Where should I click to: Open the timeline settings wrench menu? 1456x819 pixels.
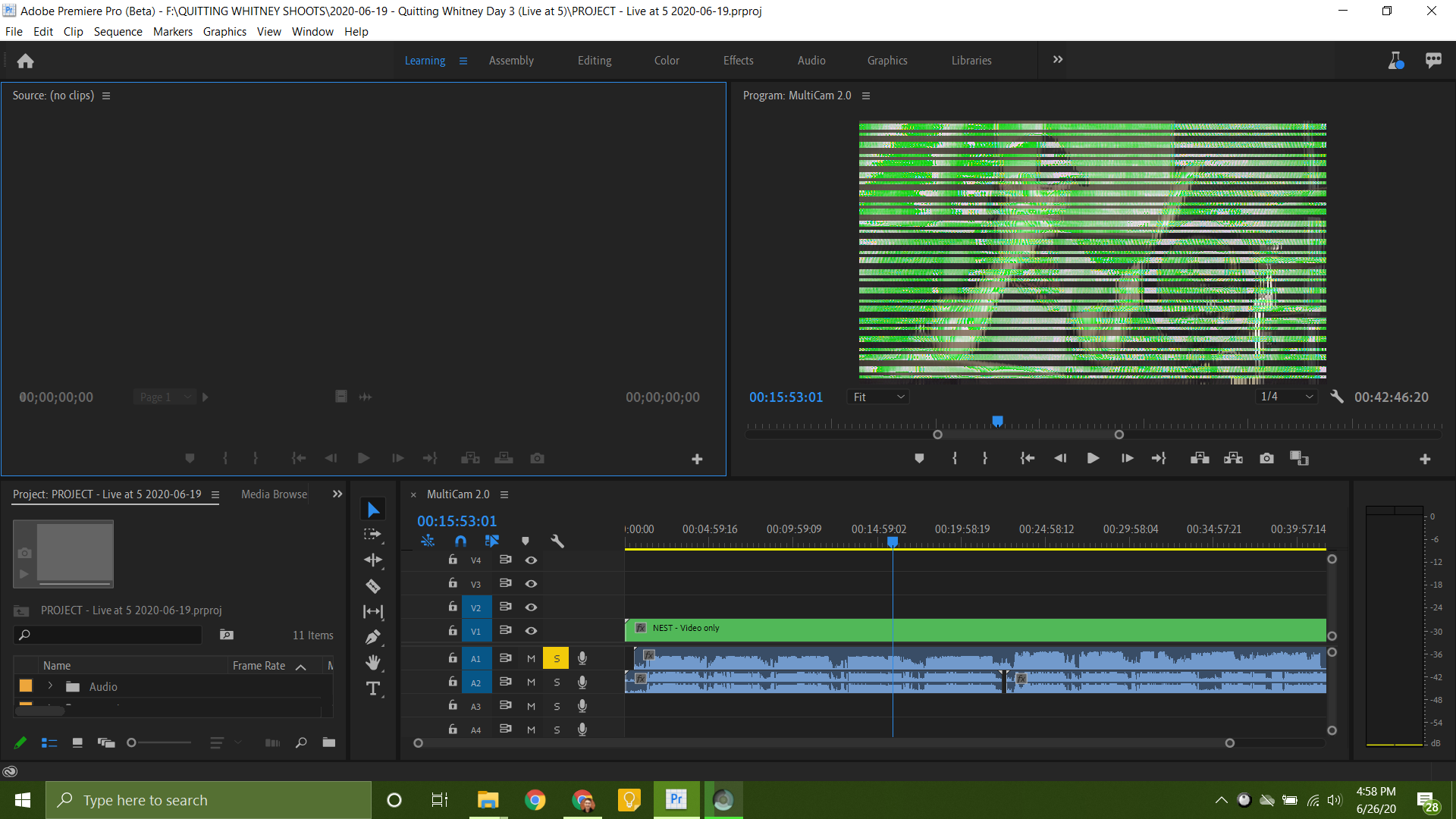coord(558,541)
